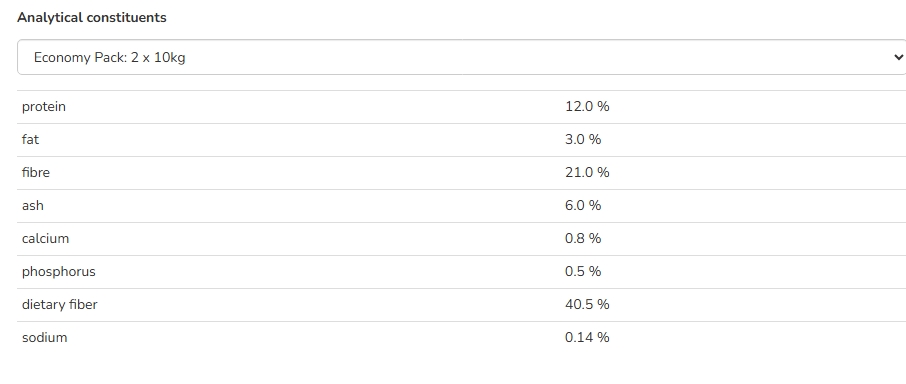Click the 'Analytical constituents' heading
906x384 pixels.
click(x=92, y=18)
